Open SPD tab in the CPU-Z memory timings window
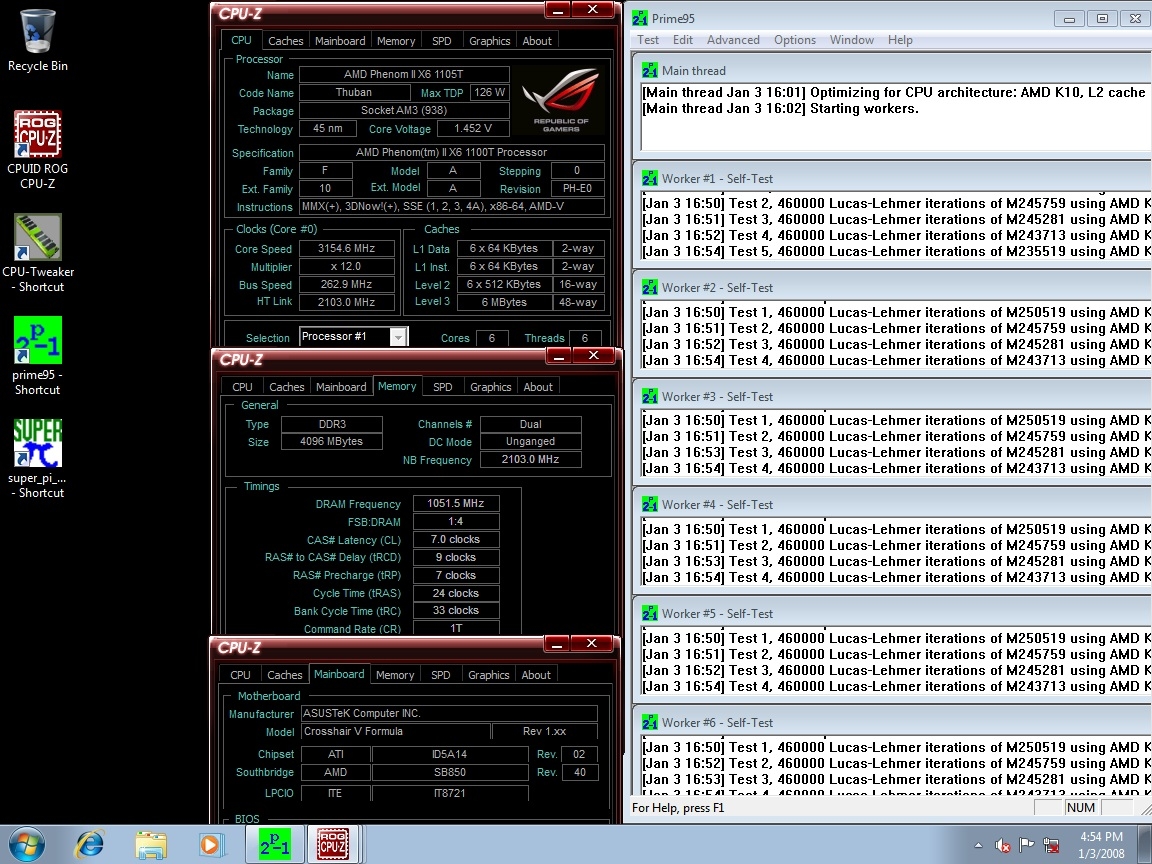The height and width of the screenshot is (864, 1152). pyautogui.click(x=442, y=387)
